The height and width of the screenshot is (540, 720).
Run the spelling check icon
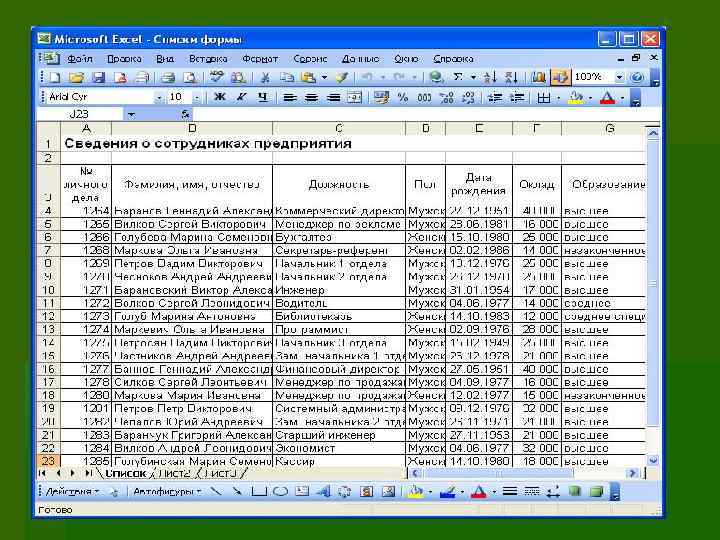pyautogui.click(x=216, y=78)
